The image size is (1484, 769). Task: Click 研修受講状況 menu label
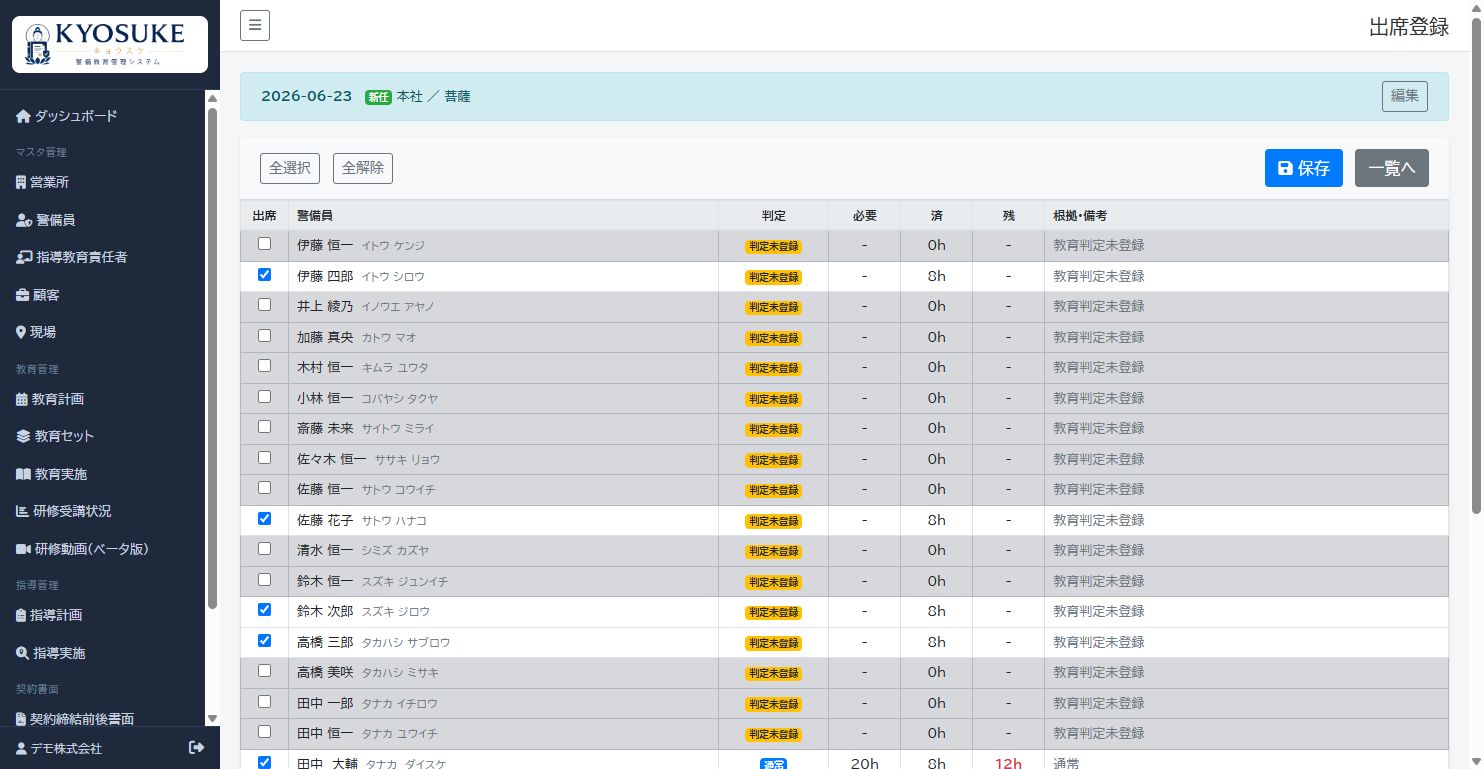tap(72, 511)
